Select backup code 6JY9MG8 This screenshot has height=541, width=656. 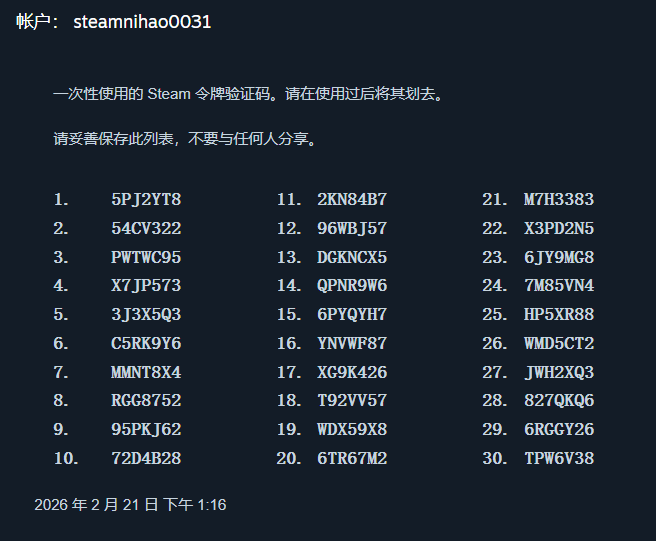559,258
